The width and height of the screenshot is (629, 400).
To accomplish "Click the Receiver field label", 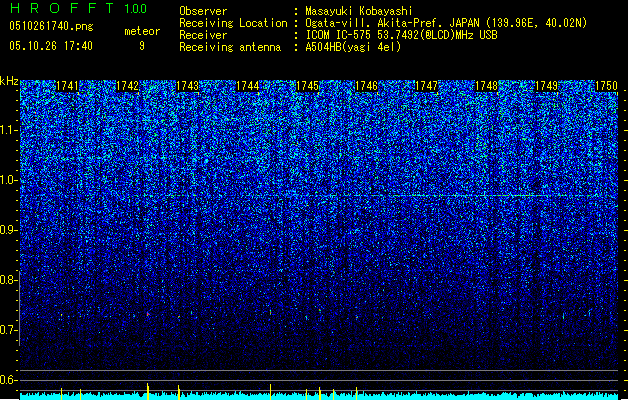I will tap(203, 35).
